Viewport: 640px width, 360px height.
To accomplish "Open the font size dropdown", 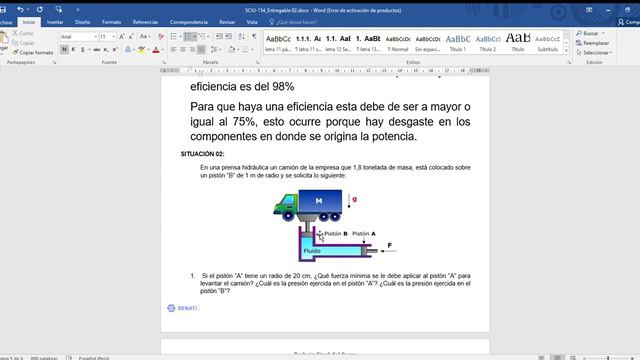I will (113, 37).
